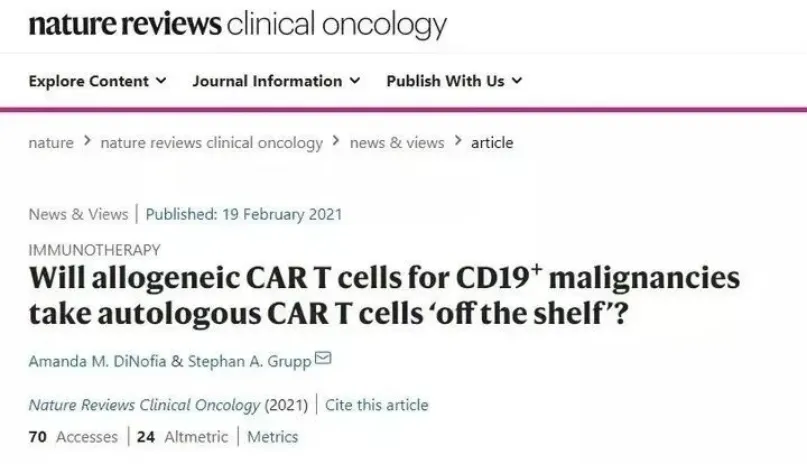Click Cite this article link
Image resolution: width=808 pixels, height=465 pixels.
tap(377, 405)
